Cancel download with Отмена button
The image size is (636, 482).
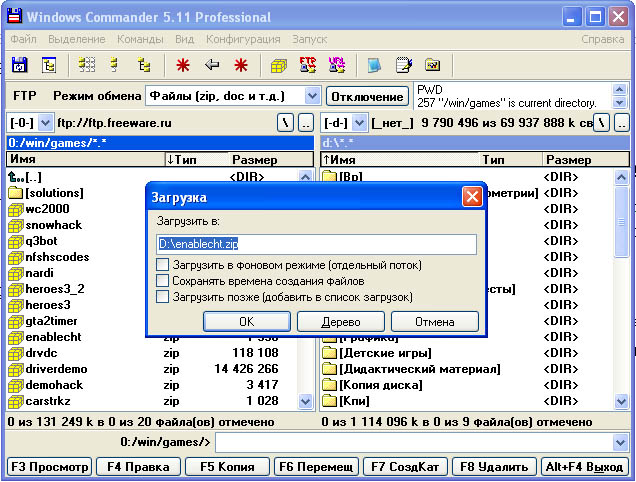(x=434, y=322)
